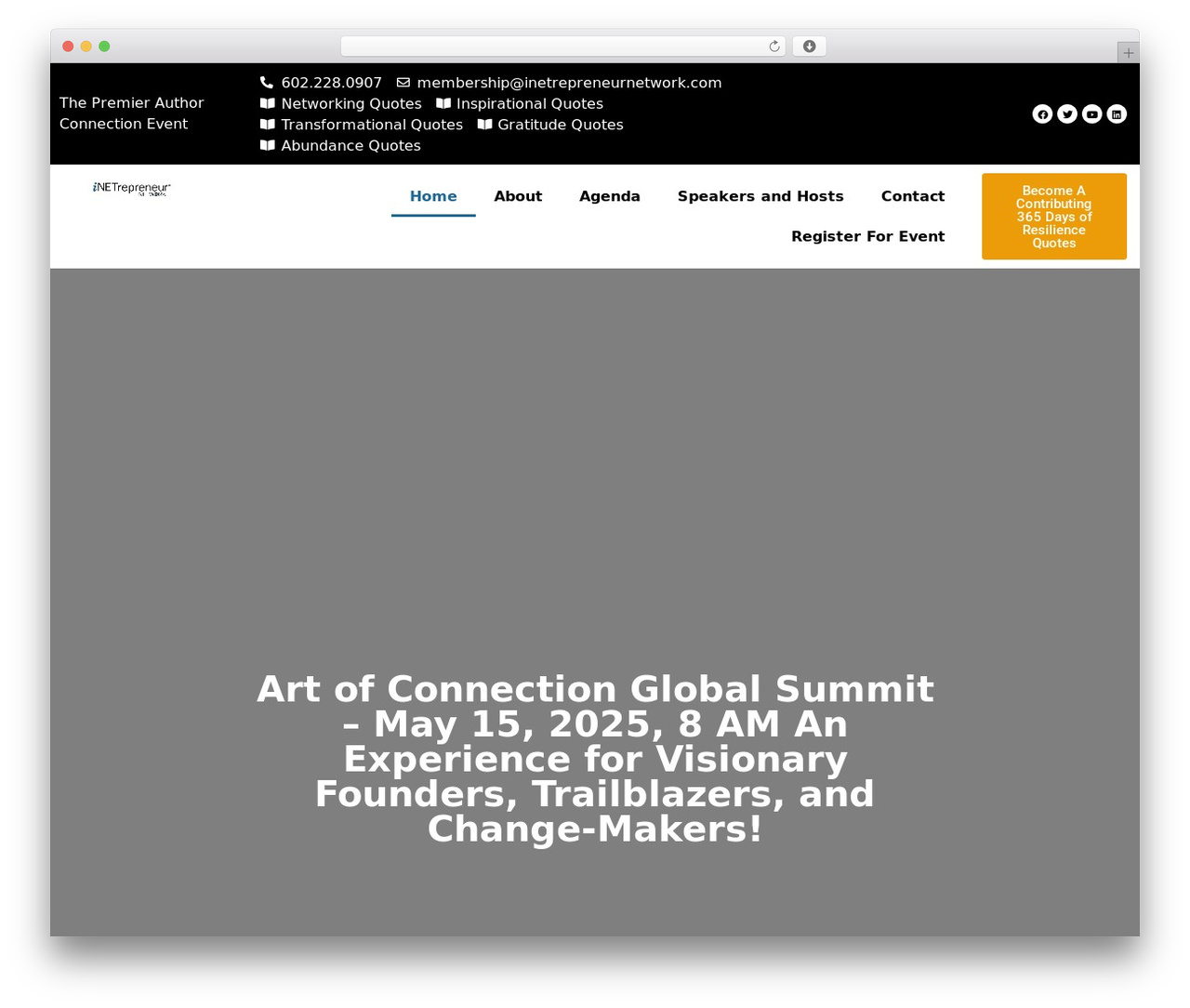Screen dimensions: 1190x1008
Task: Call the phone number 602.228.0907
Action: (x=332, y=83)
